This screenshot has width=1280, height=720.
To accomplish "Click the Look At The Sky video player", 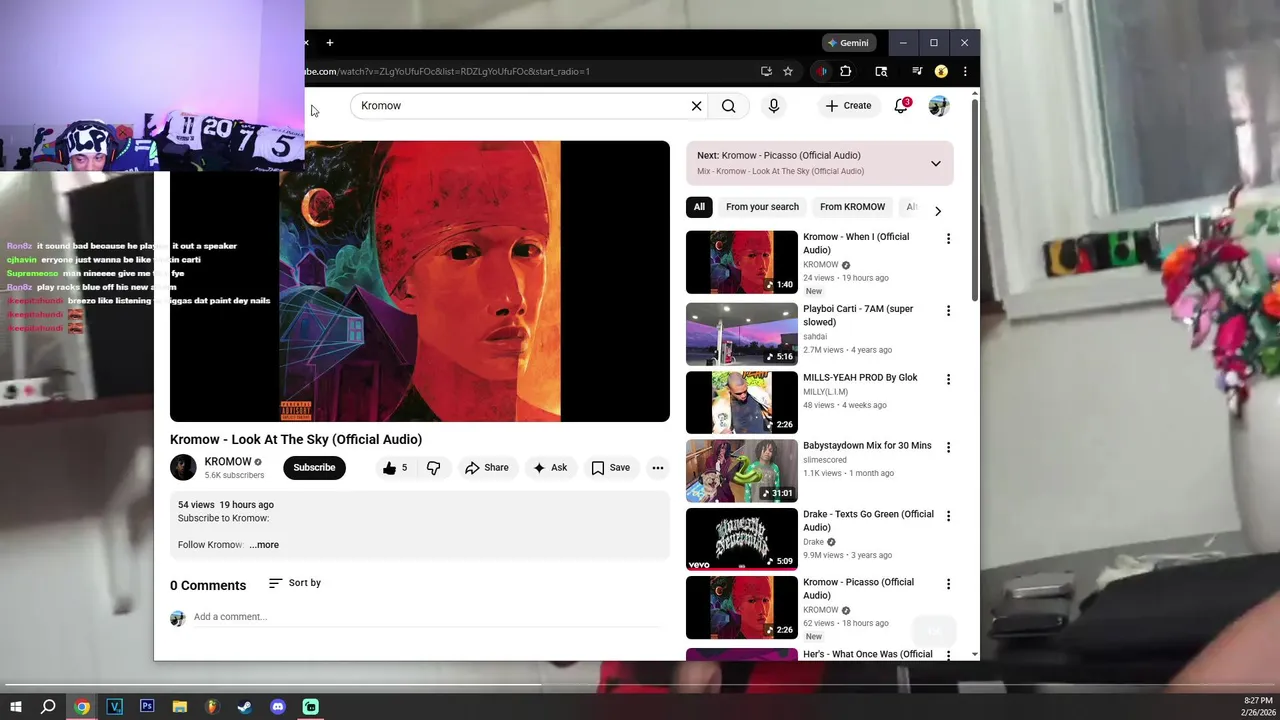I will pyautogui.click(x=420, y=281).
